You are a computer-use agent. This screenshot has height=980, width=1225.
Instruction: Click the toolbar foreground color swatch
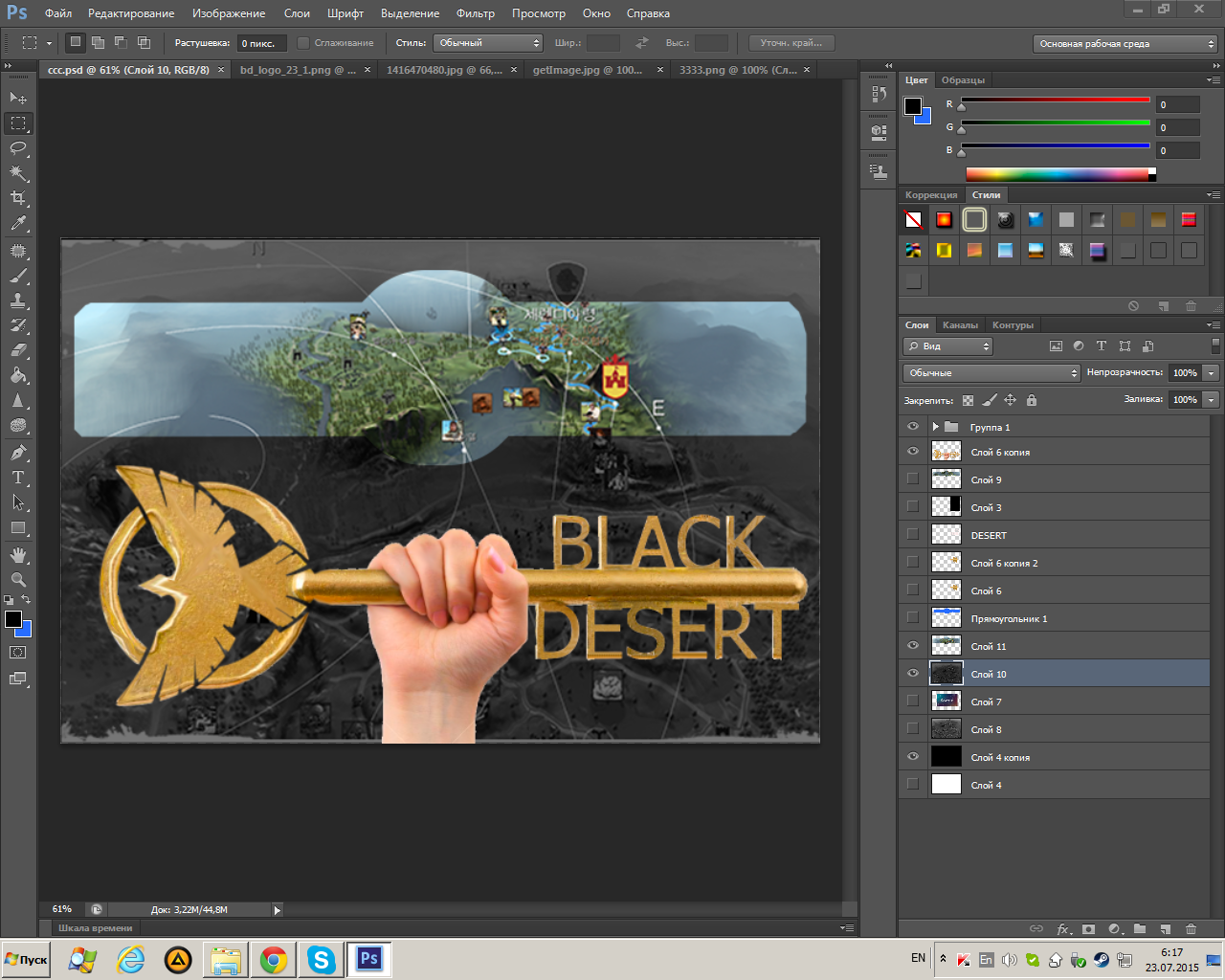click(x=13, y=619)
